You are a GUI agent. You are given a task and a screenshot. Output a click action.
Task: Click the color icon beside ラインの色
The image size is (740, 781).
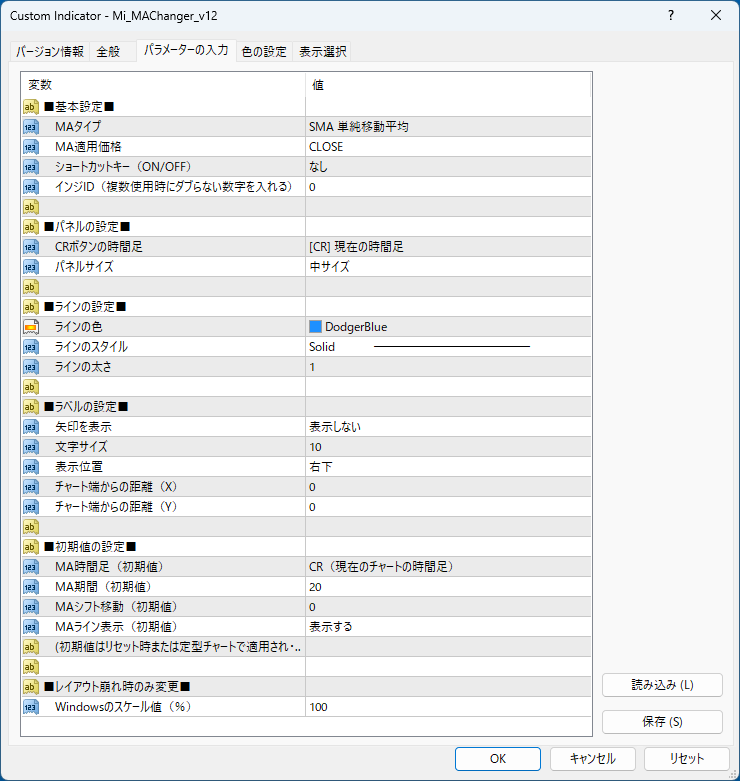(x=30, y=327)
